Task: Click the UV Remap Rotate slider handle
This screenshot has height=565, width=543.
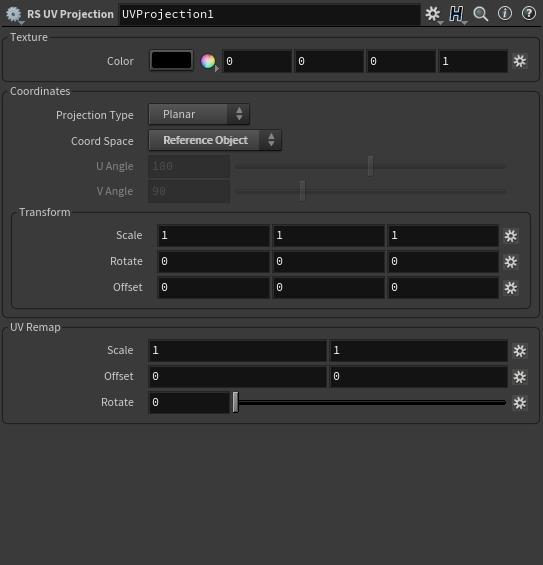Action: pos(235,402)
